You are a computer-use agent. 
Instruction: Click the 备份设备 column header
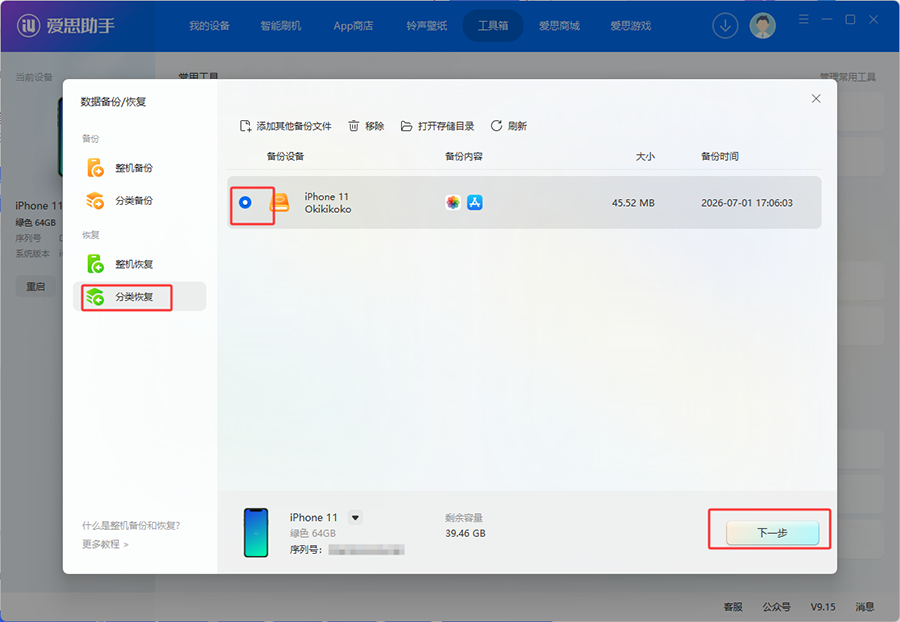click(285, 156)
